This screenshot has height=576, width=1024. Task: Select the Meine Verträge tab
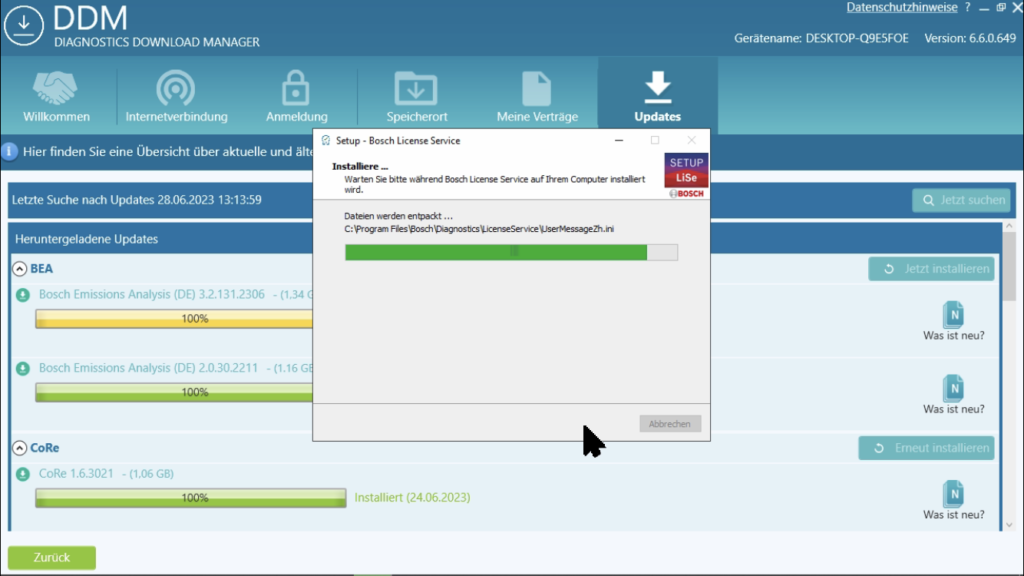coord(537,96)
